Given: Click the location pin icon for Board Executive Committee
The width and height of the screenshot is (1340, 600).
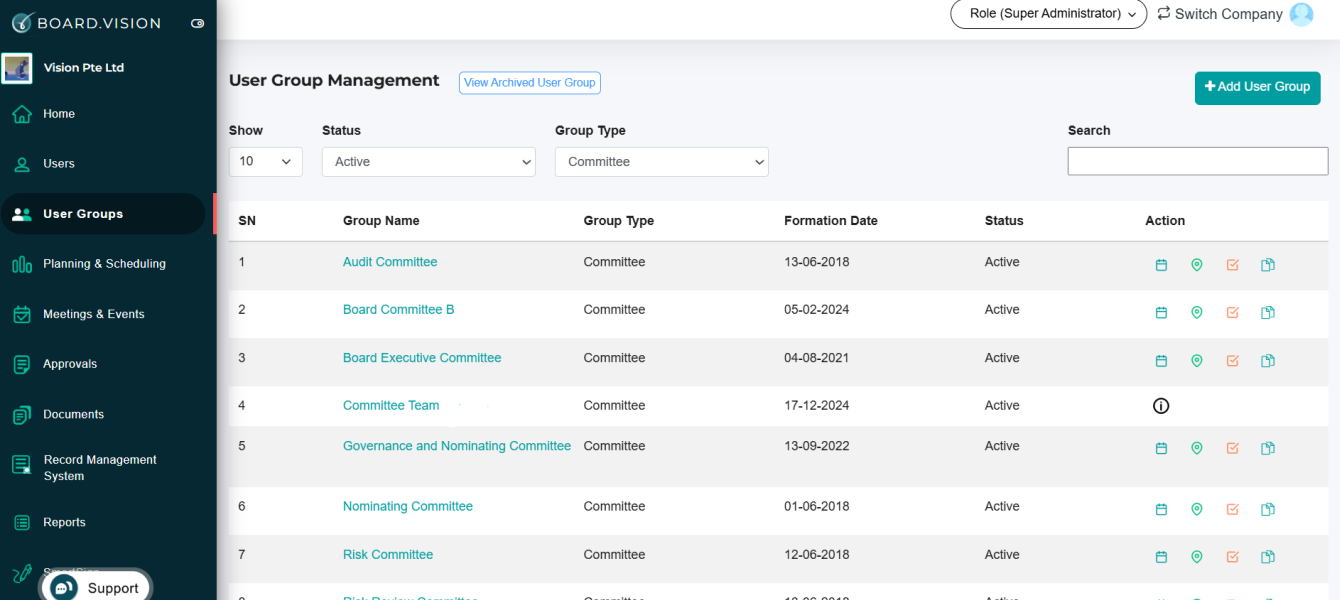Looking at the screenshot, I should tap(1197, 361).
